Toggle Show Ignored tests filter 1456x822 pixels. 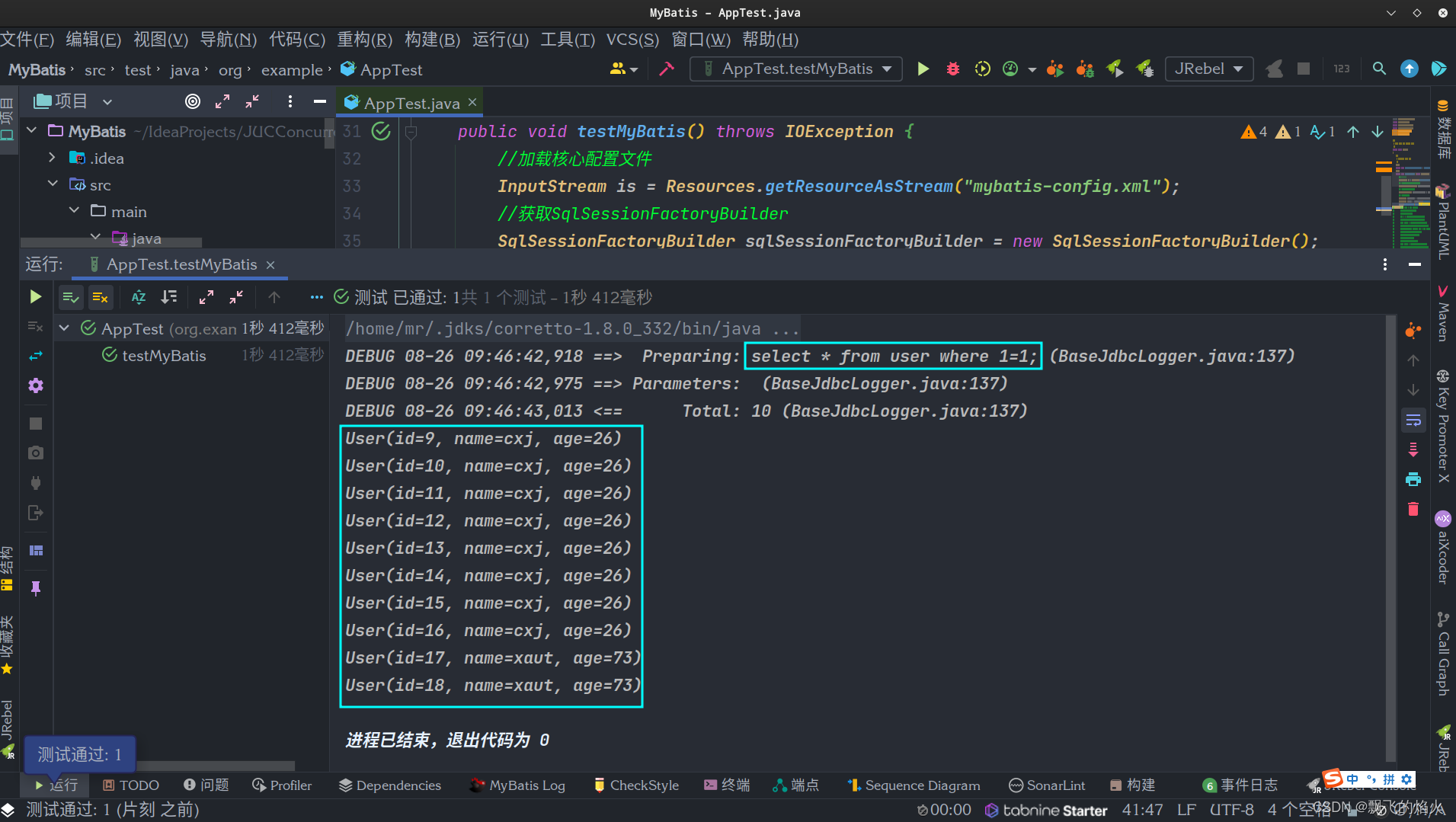(x=100, y=297)
